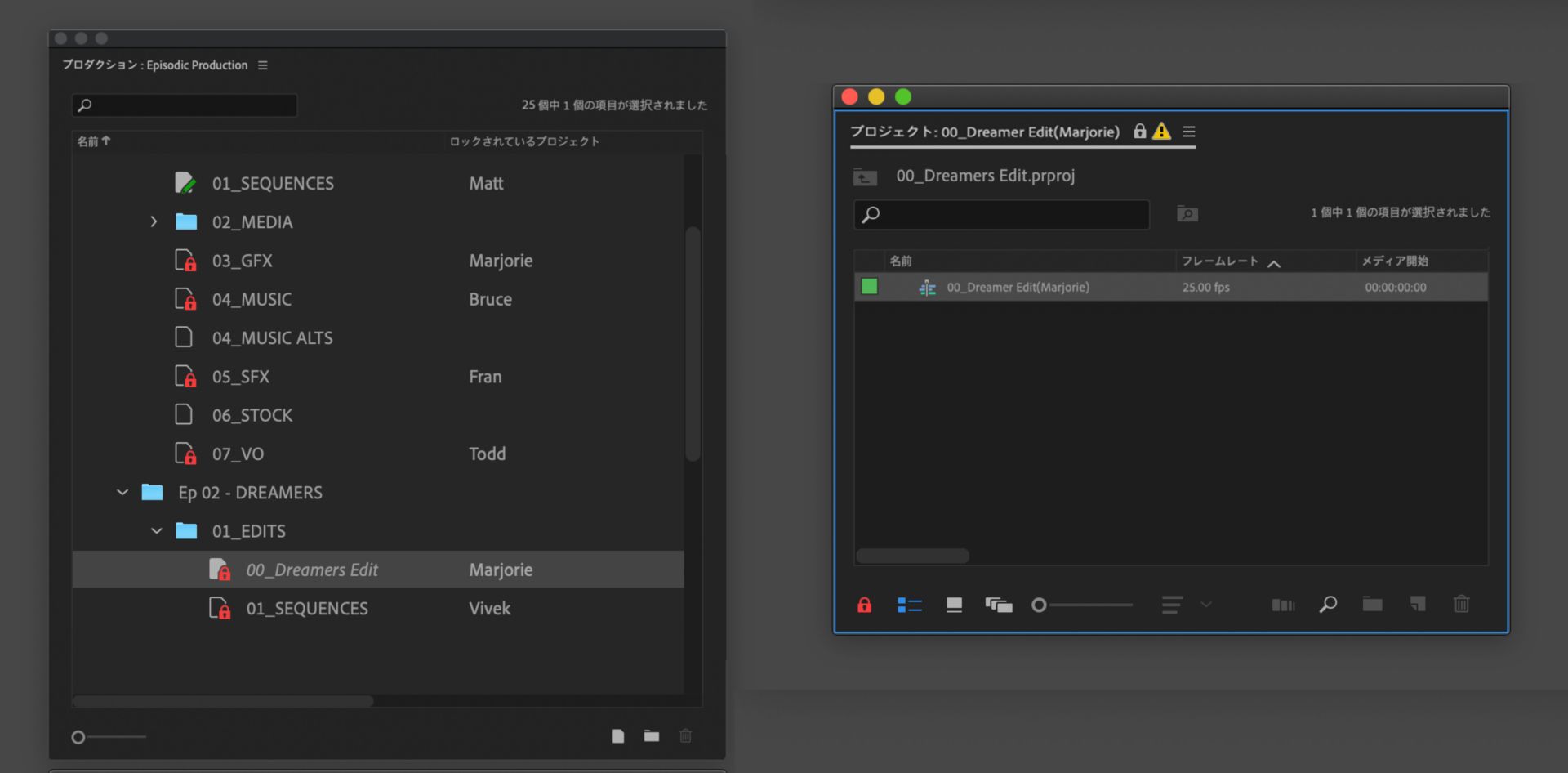Open the sort icons dropdown in Project panel
The width and height of the screenshot is (1568, 773).
click(1172, 605)
